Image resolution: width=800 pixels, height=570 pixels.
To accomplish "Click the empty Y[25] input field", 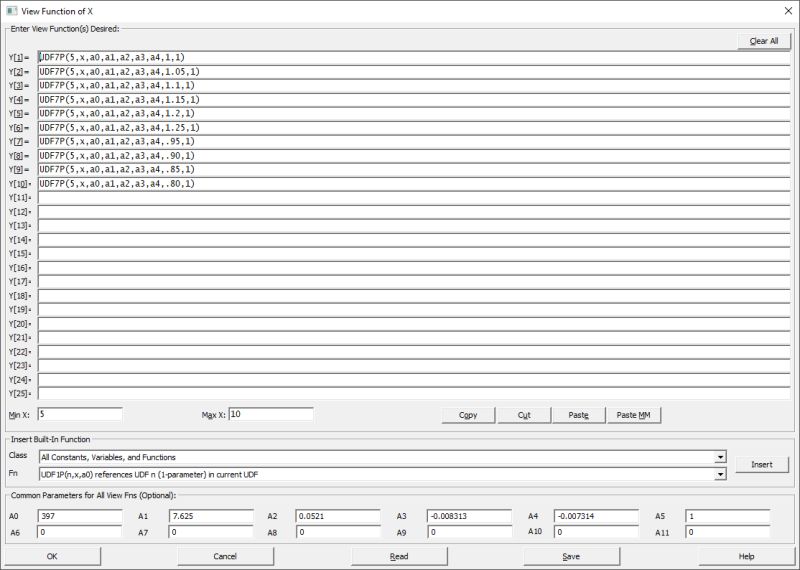I will pos(414,394).
